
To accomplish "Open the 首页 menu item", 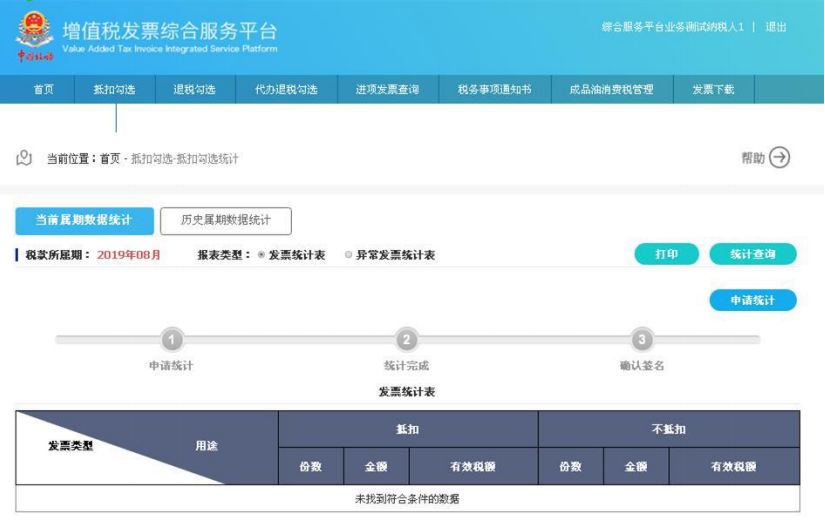I will point(43,89).
